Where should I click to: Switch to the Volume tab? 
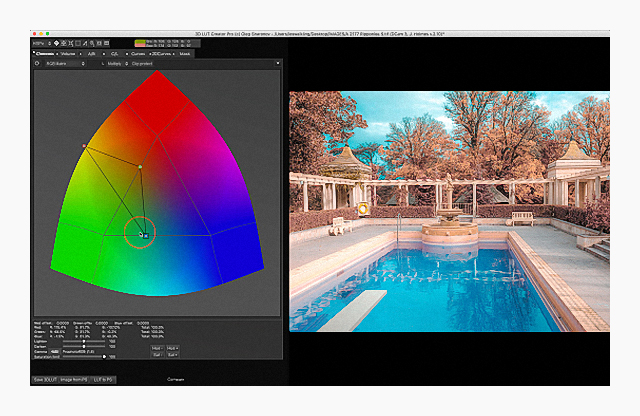[68, 54]
